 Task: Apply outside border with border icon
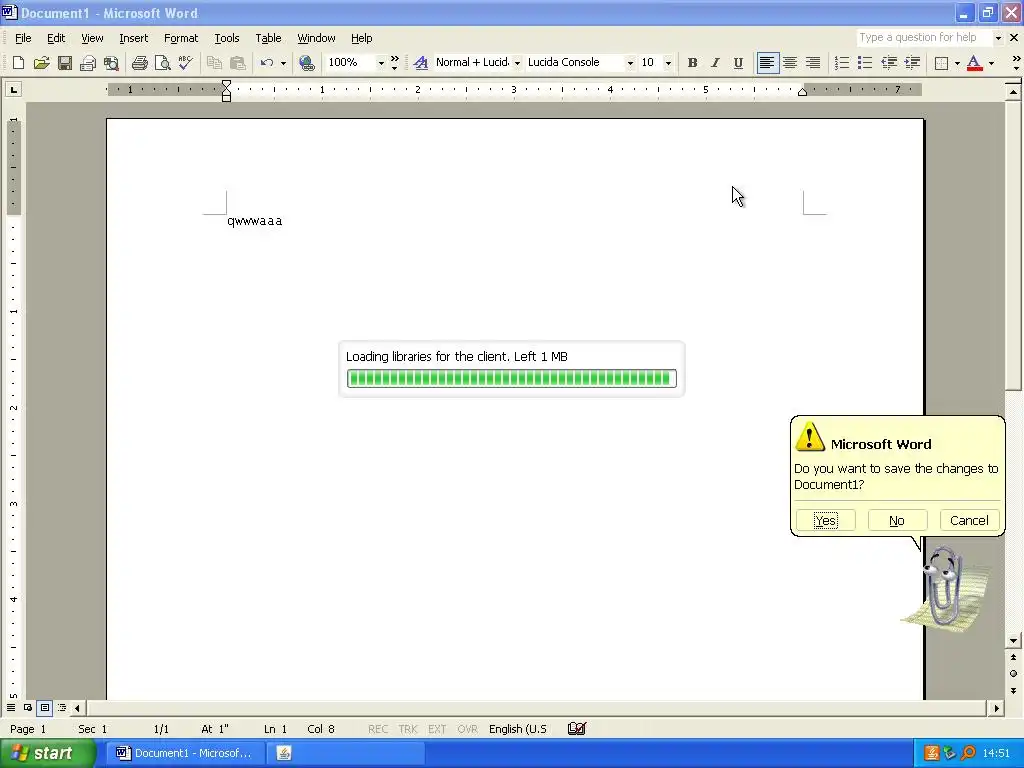[941, 63]
